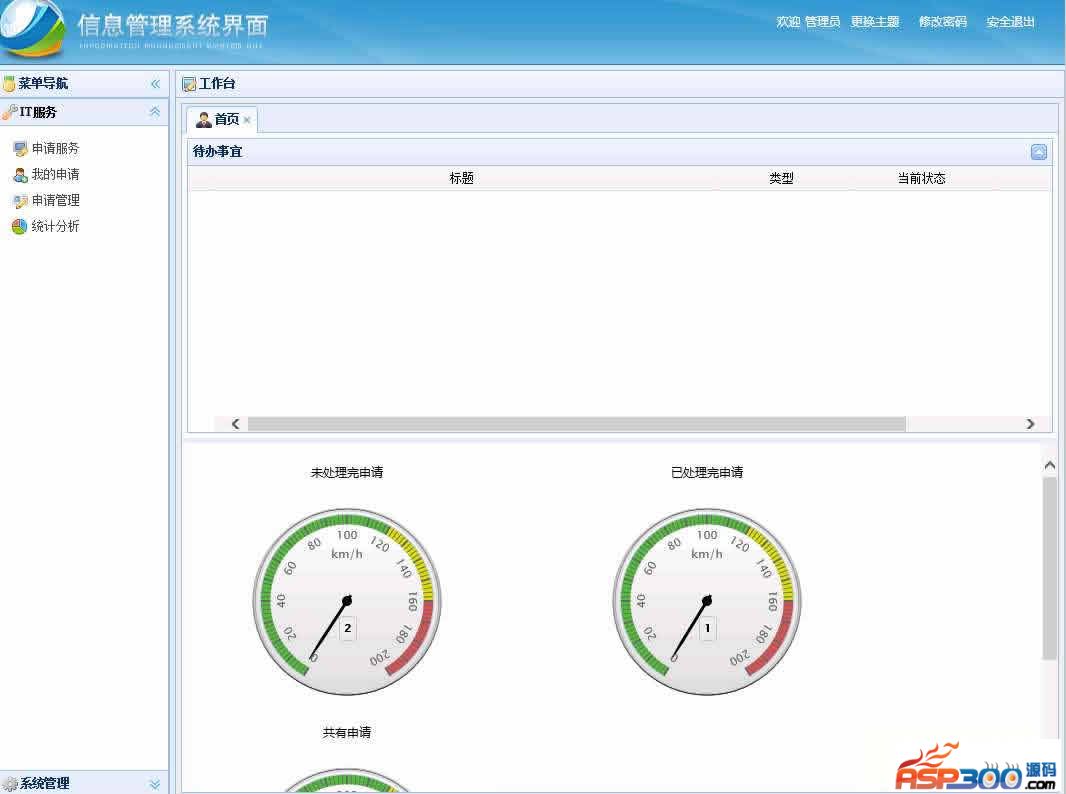Sort by 类型 column header
The width and height of the screenshot is (1066, 794).
pos(781,178)
